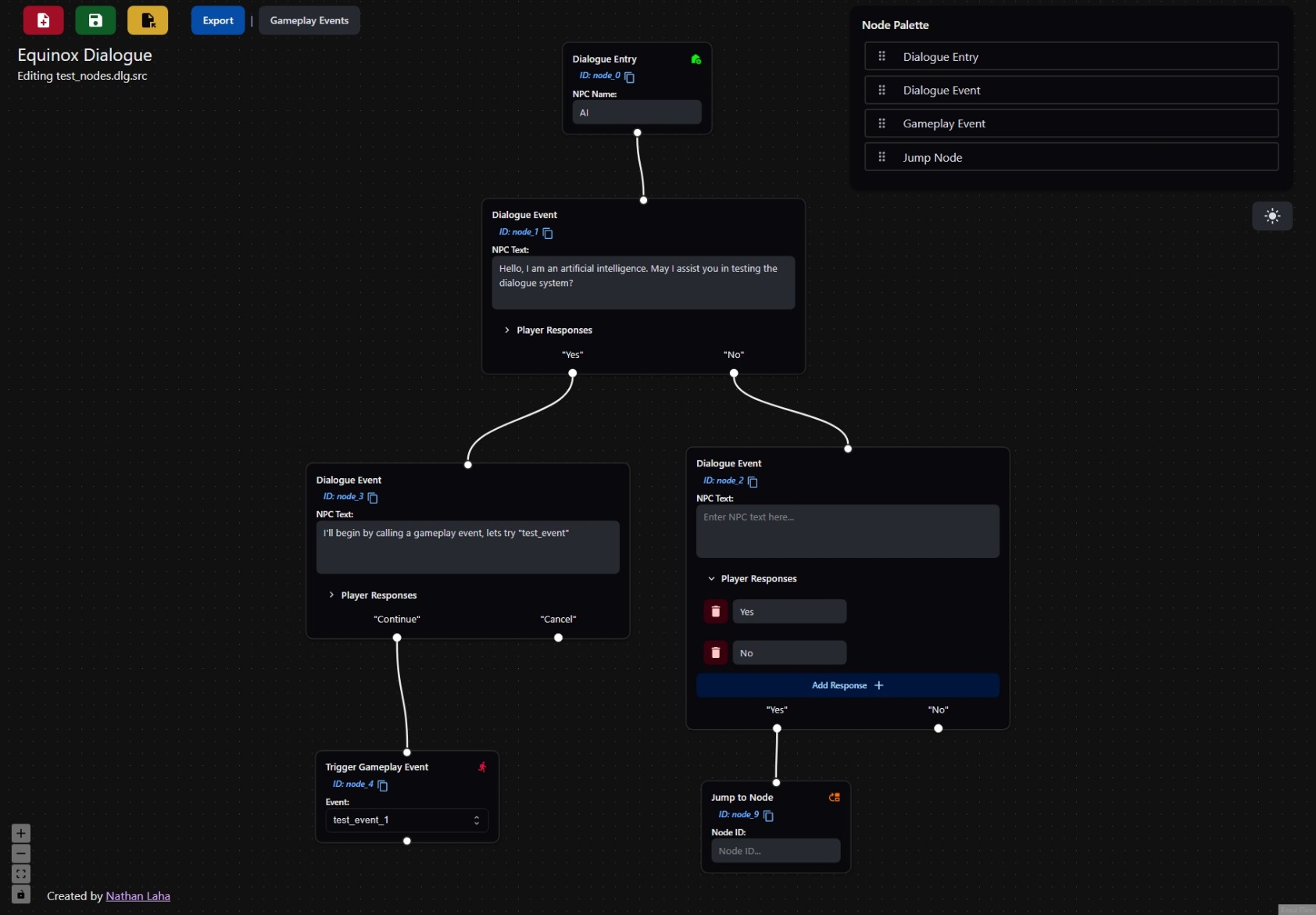Screen dimensions: 1316x915
Task: Delete the "No" response in node_2
Action: point(715,652)
